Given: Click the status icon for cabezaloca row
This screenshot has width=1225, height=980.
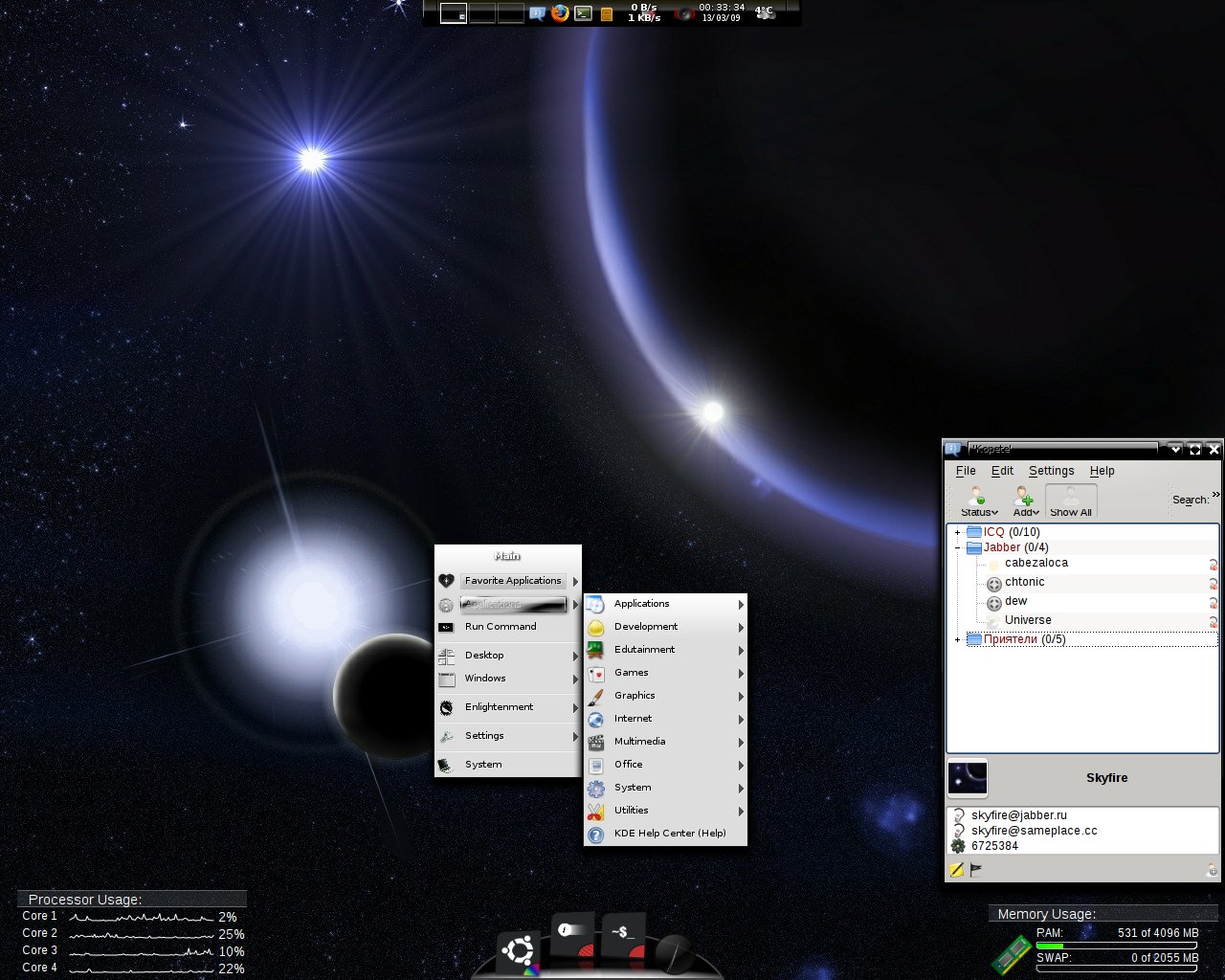Looking at the screenshot, I should [x=1214, y=565].
